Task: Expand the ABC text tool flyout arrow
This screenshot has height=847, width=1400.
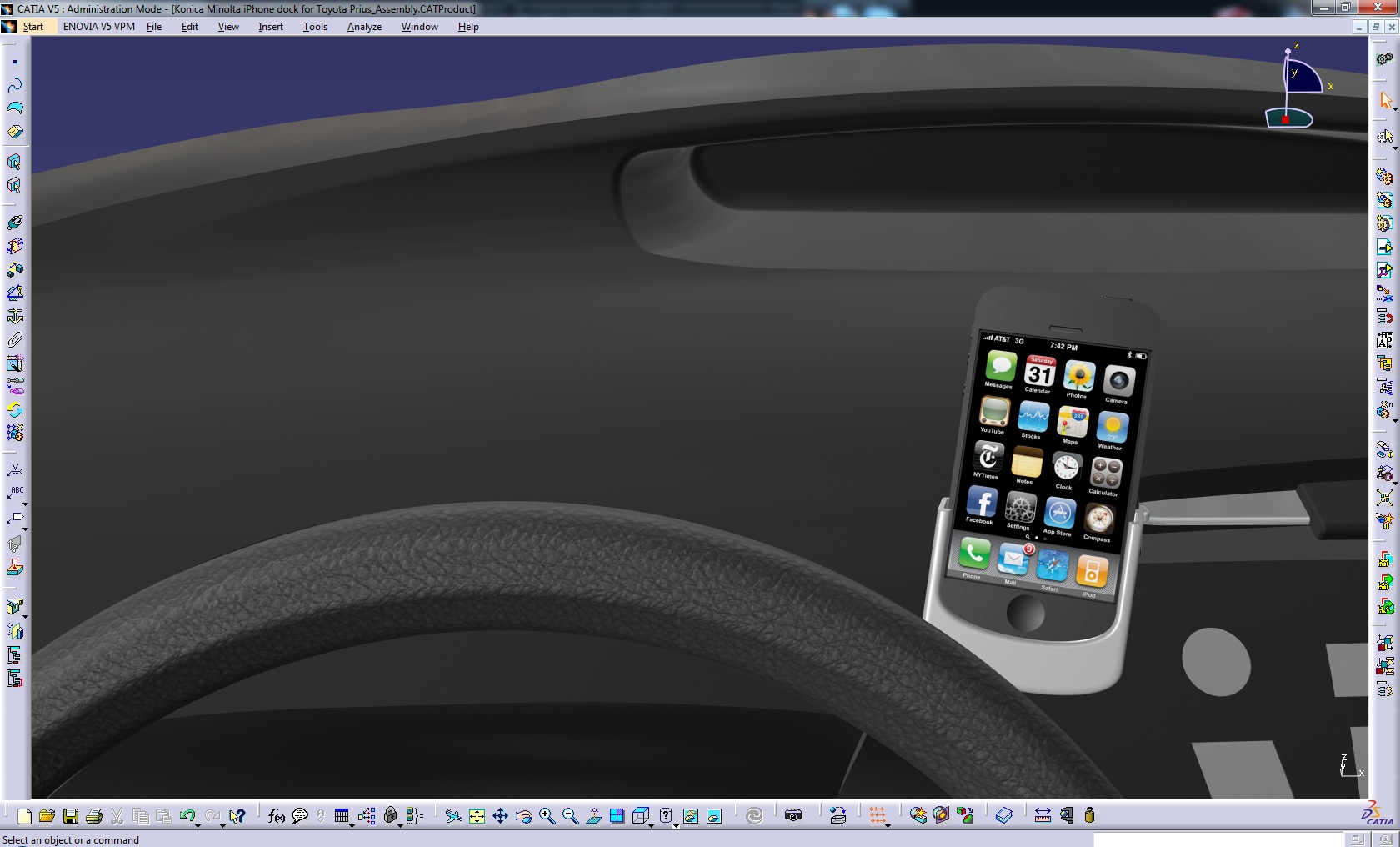Action: [x=25, y=504]
